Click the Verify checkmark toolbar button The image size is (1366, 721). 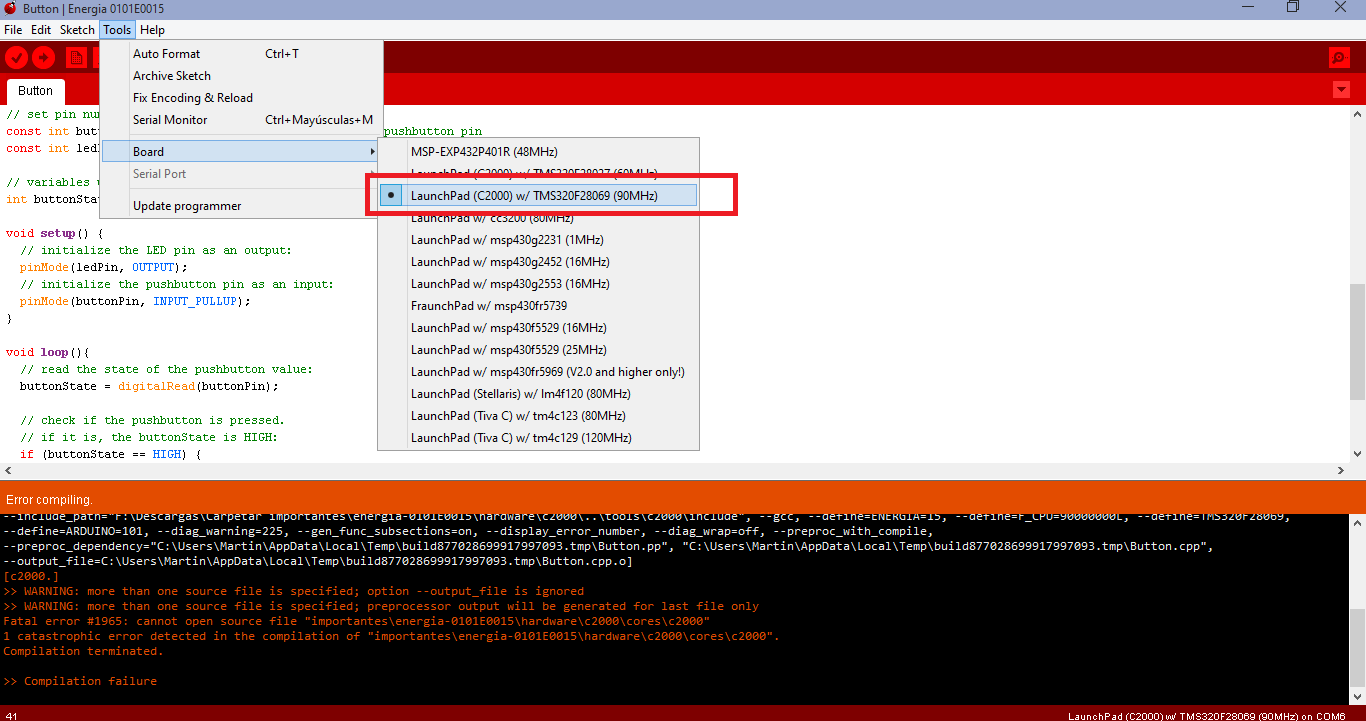[17, 57]
